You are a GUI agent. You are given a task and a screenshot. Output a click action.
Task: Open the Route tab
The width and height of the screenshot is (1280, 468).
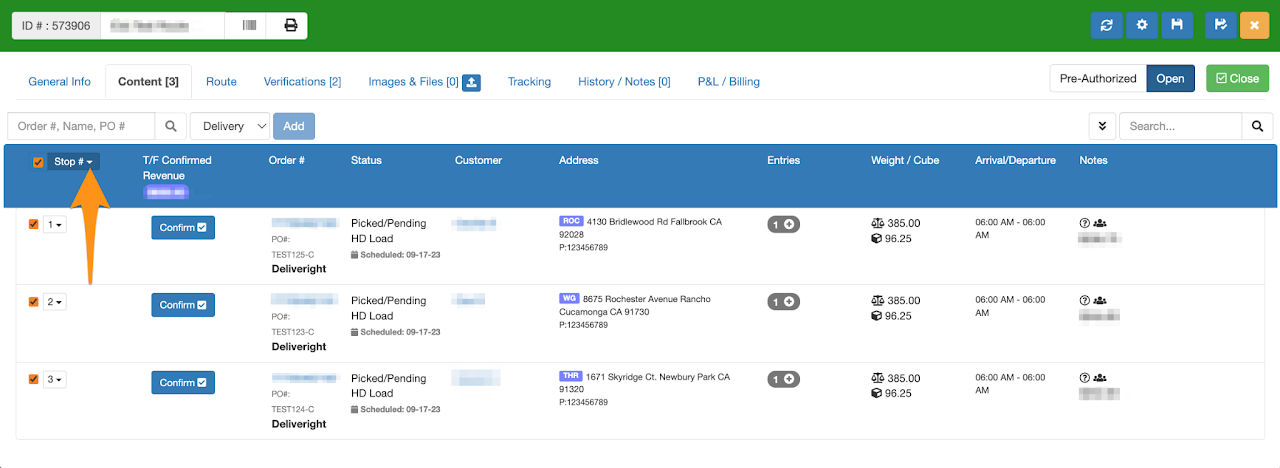click(x=221, y=82)
